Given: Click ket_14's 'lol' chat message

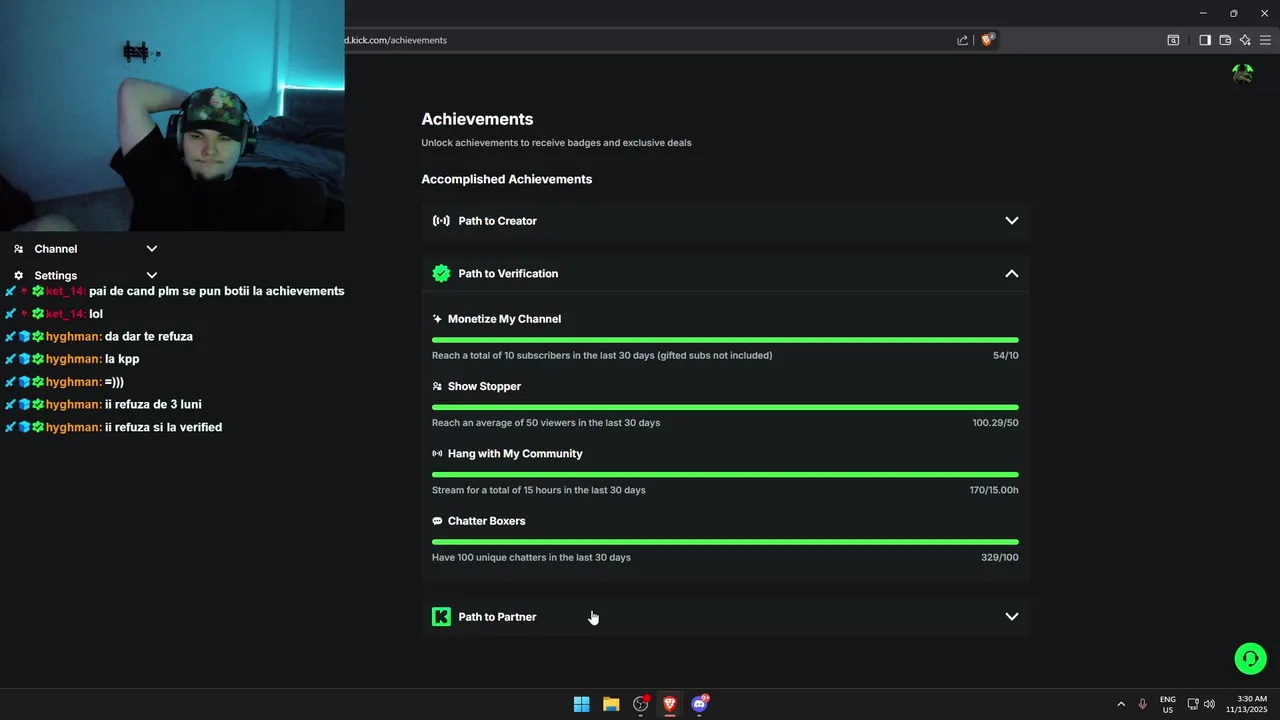Looking at the screenshot, I should tap(96, 314).
